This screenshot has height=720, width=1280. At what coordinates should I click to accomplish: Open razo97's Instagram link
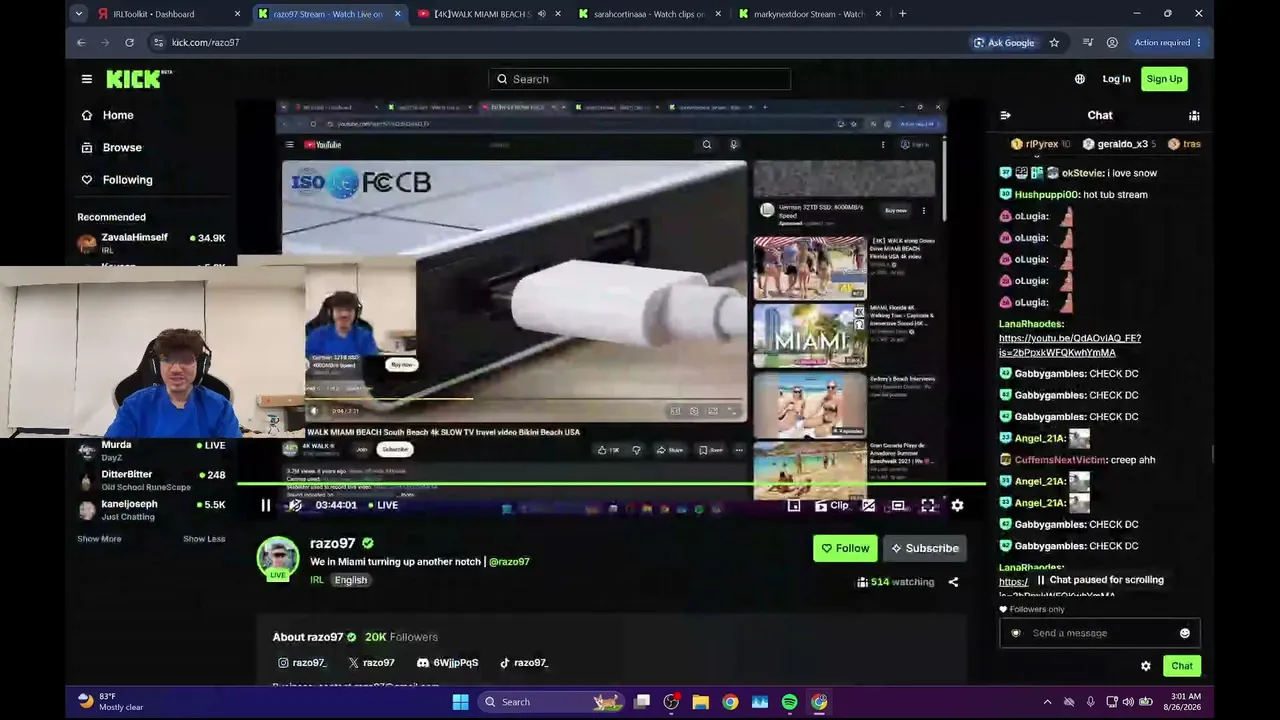point(303,663)
